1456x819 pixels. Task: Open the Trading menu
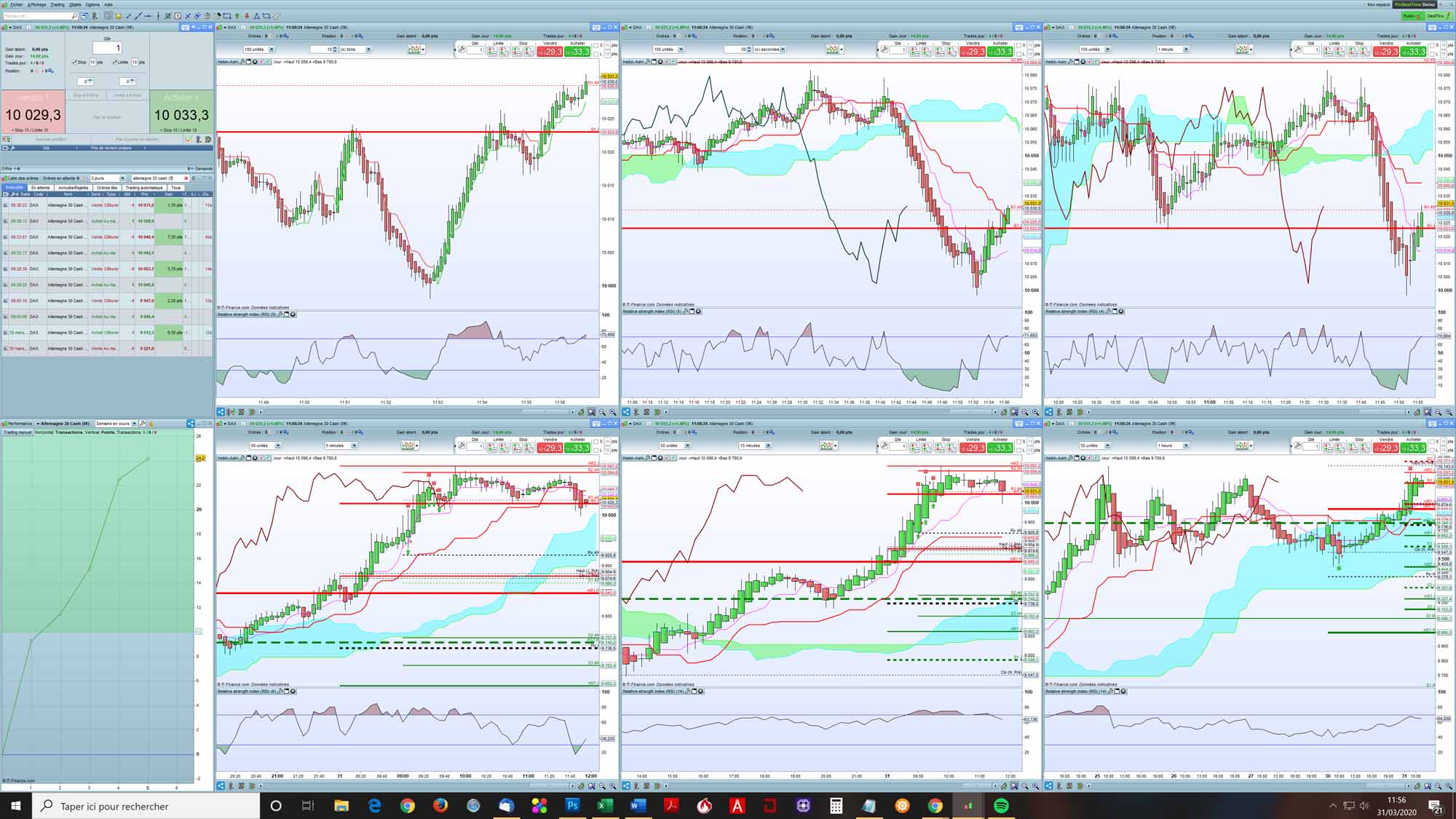coord(57,4)
